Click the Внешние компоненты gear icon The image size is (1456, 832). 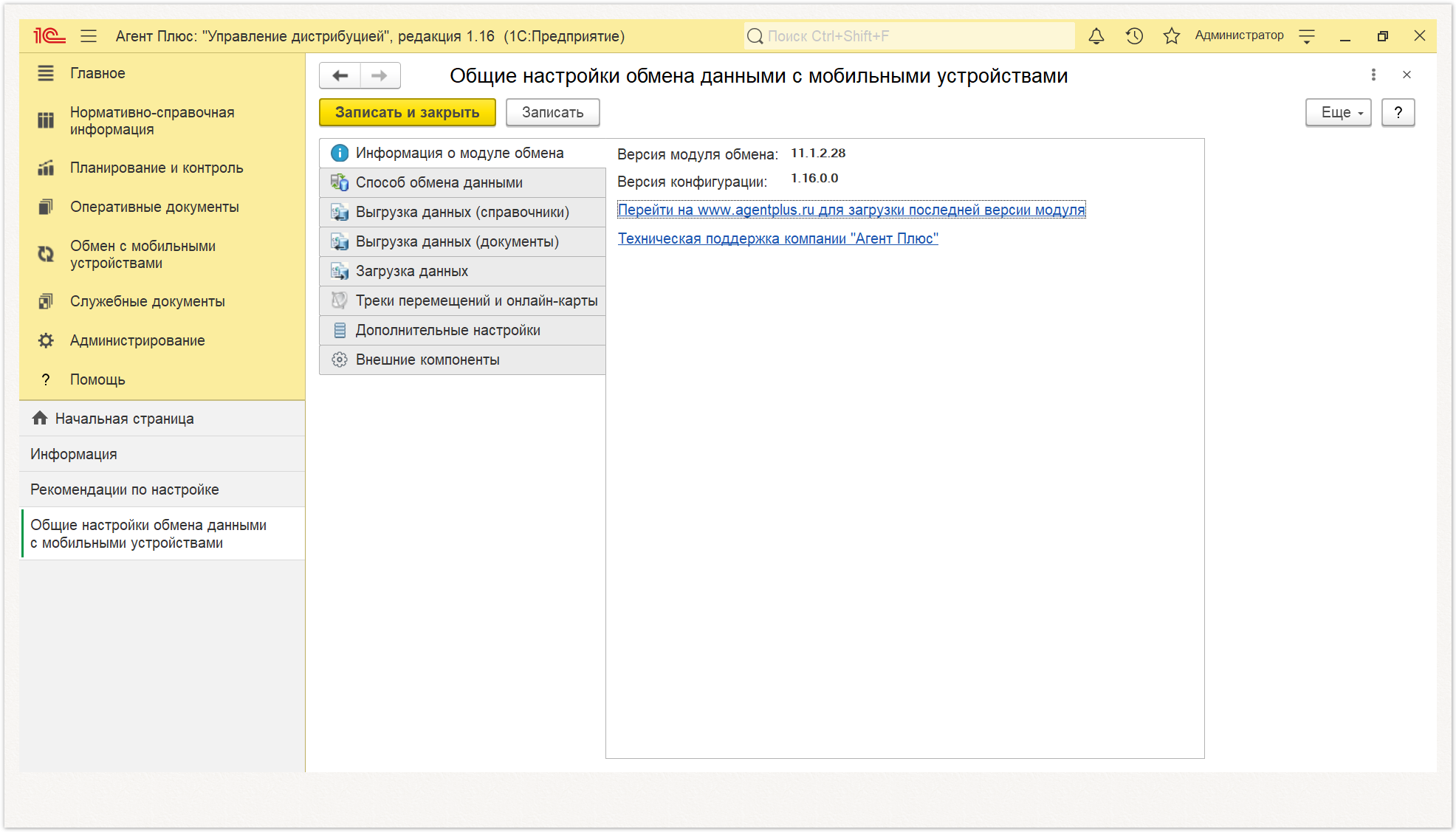[340, 360]
